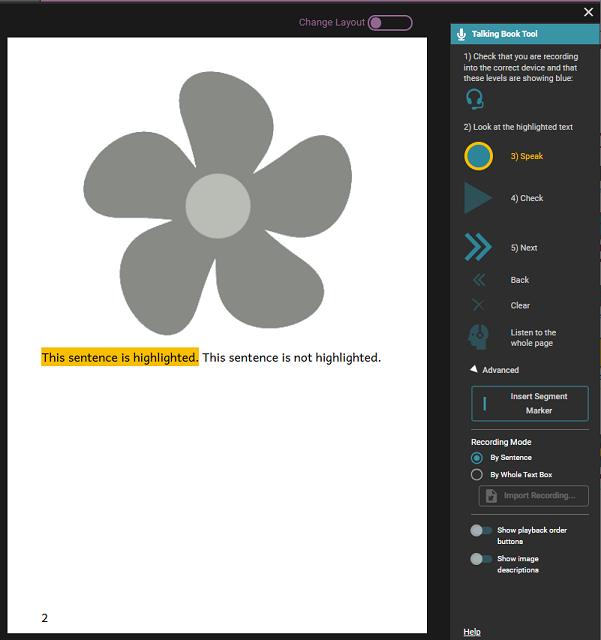Select By Sentence recording mode

477,458
